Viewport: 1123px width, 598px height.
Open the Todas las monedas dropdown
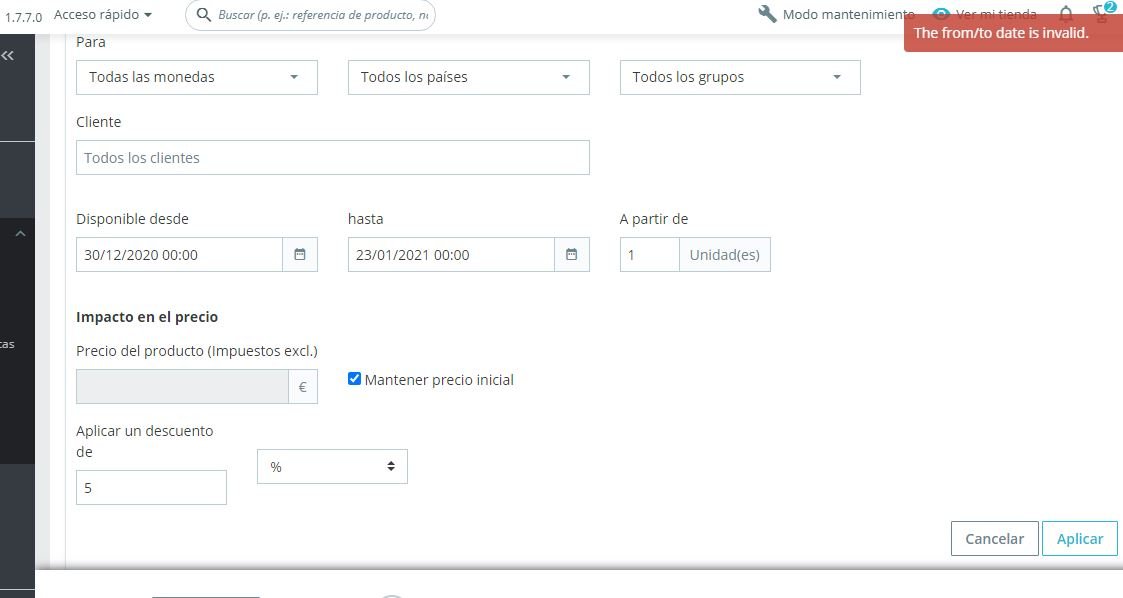point(197,77)
